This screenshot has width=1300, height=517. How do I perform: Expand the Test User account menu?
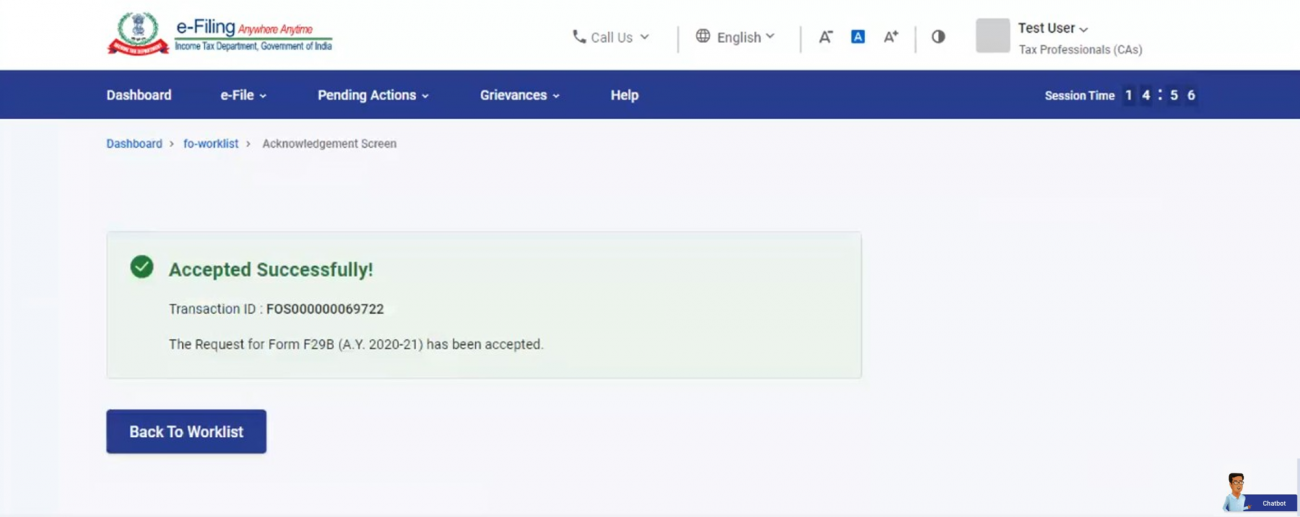[x=1053, y=29]
